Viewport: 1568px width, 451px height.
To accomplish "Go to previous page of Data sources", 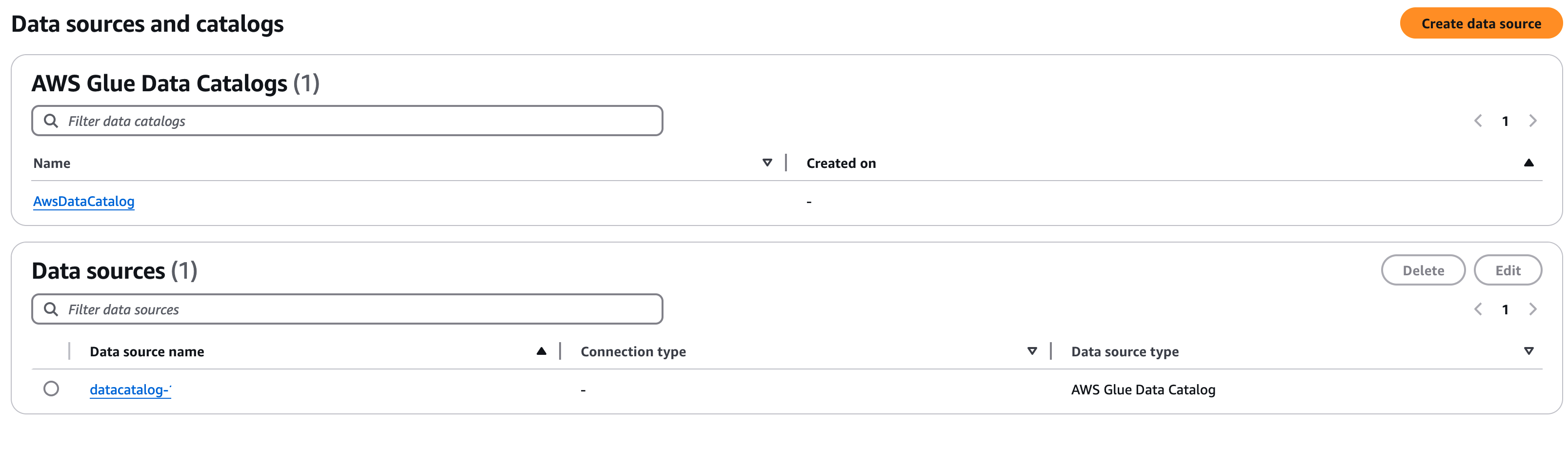I will (x=1478, y=309).
